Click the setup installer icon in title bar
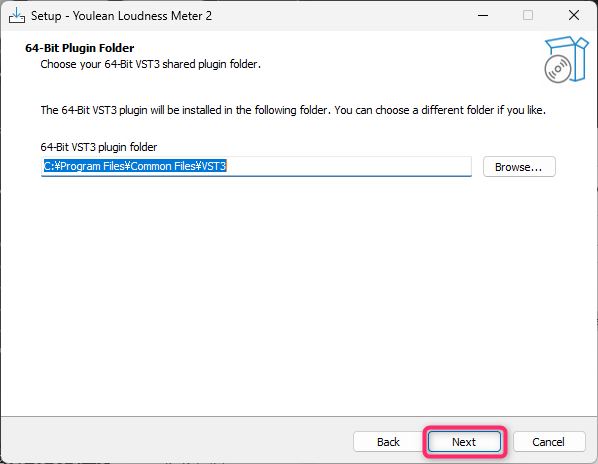This screenshot has width=598, height=464. (17, 16)
